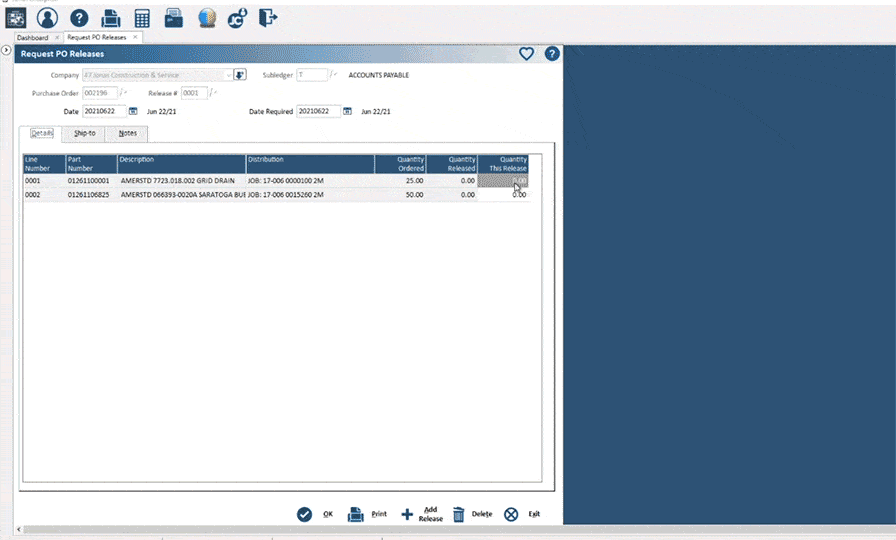The image size is (896, 540).
Task: Click the Date field 20210622
Action: 104,111
